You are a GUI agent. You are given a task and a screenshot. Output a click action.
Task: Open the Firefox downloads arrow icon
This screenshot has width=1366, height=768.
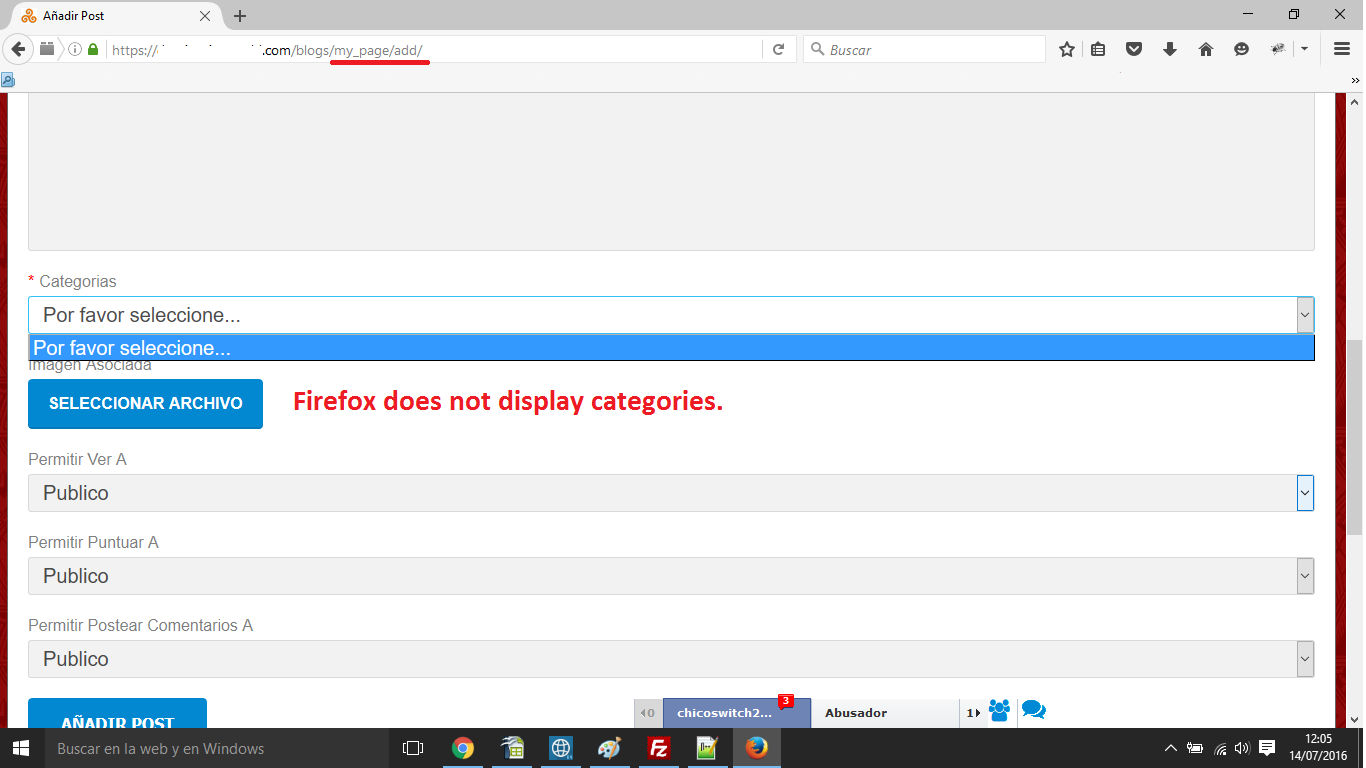pos(1170,49)
